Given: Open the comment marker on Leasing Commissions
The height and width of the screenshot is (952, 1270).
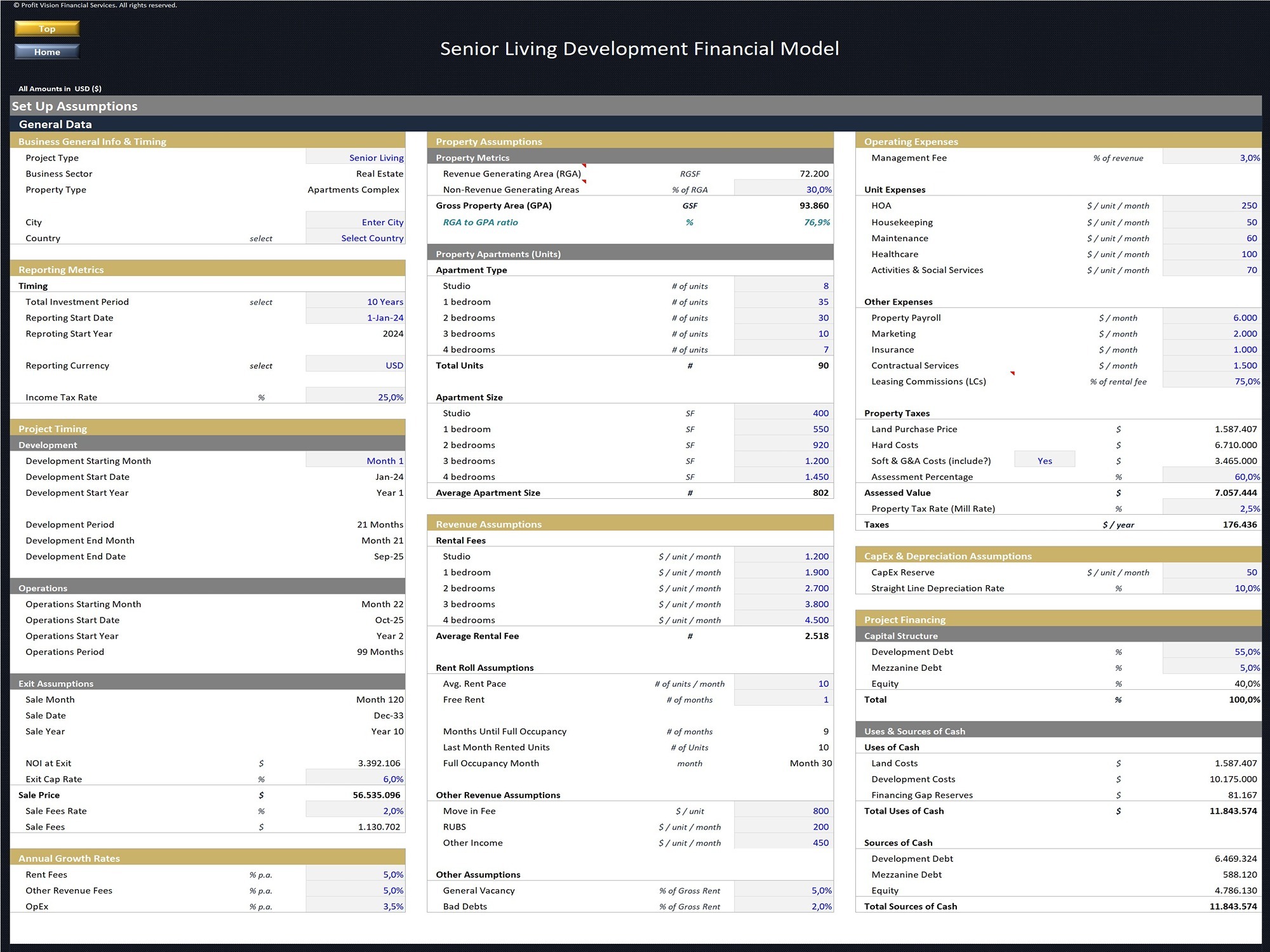Looking at the screenshot, I should pos(1012,374).
